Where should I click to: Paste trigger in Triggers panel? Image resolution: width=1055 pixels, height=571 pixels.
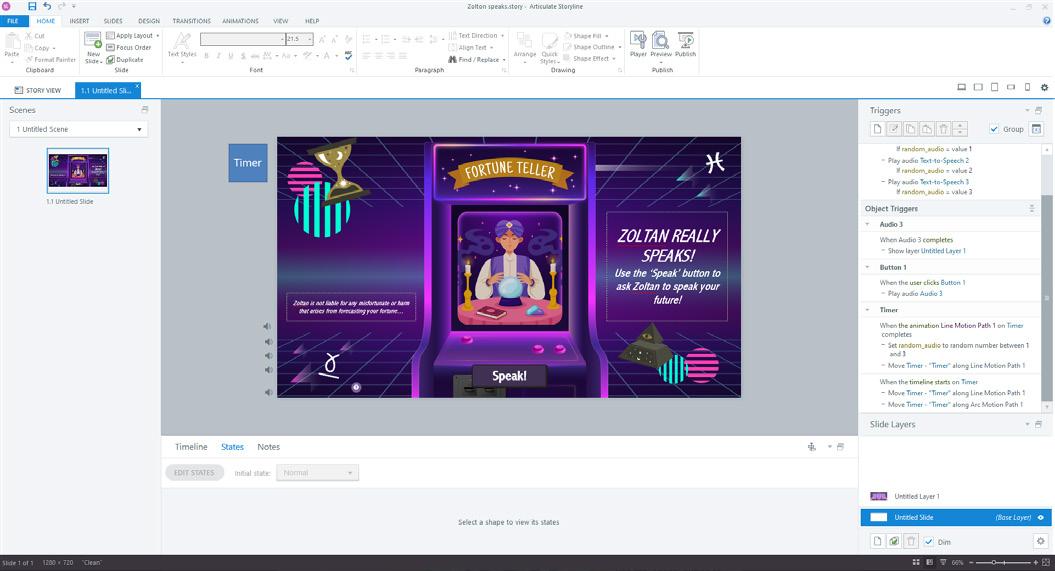pos(926,129)
